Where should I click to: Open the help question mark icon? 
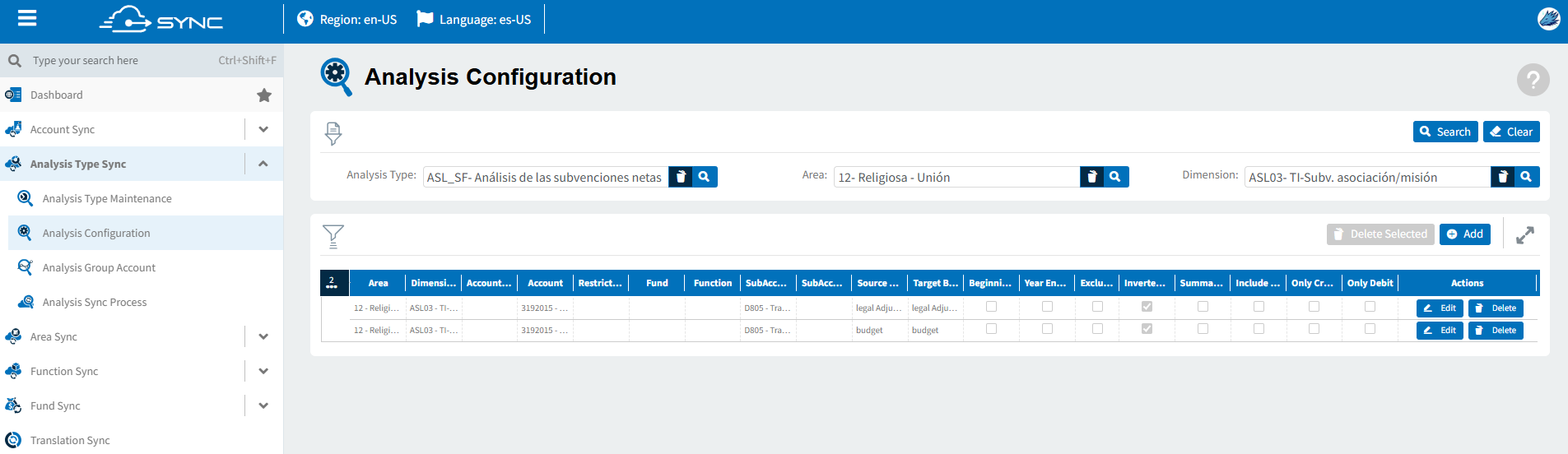coord(1533,80)
